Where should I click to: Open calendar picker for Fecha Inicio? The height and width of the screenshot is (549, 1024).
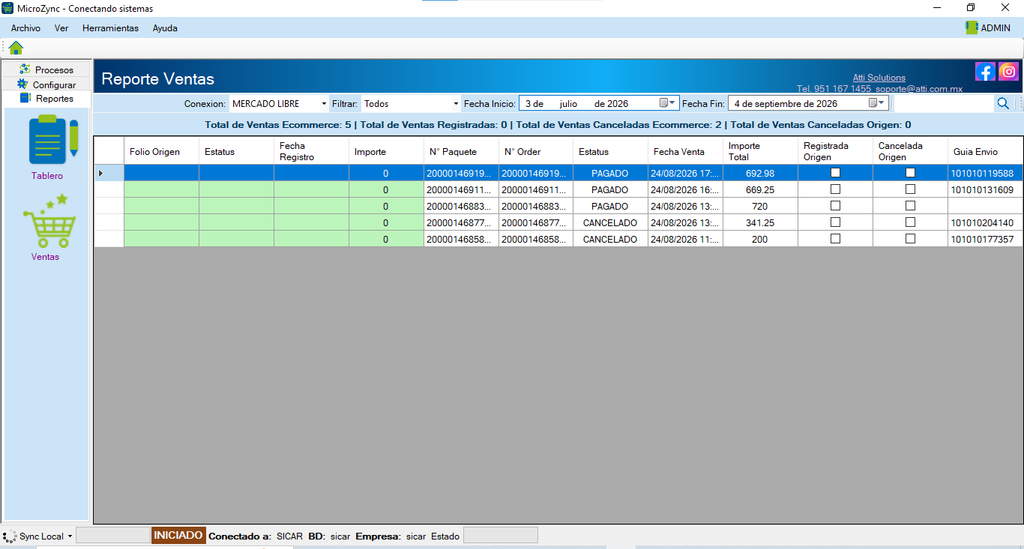(x=667, y=103)
